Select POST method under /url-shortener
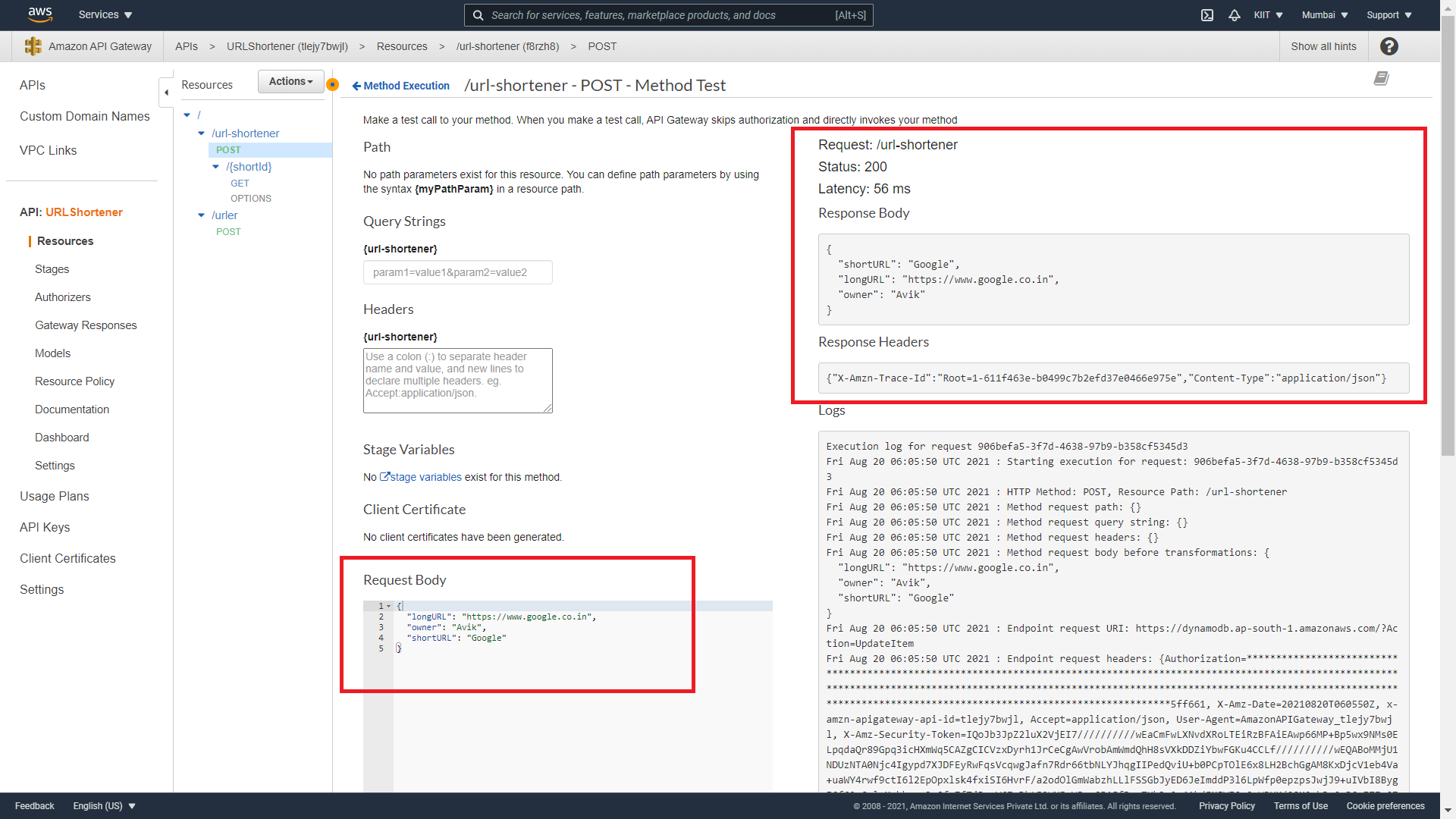Viewport: 1456px width, 819px height. tap(228, 150)
